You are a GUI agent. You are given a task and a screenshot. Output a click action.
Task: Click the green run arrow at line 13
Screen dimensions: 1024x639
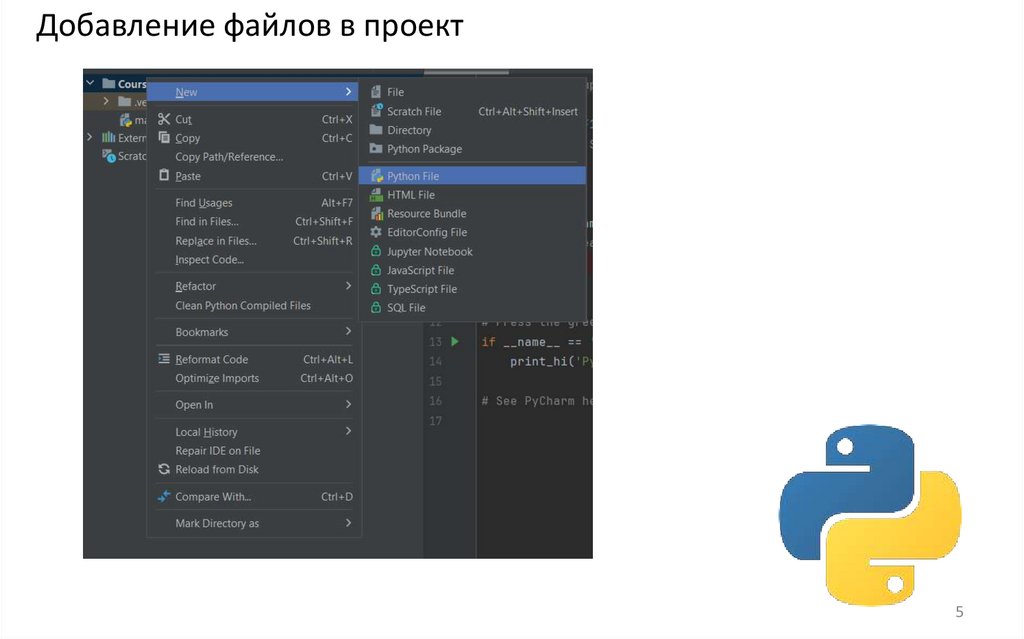coord(455,341)
